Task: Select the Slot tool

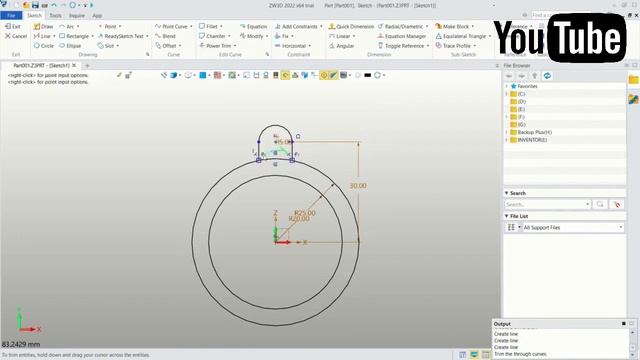Action: (x=106, y=46)
